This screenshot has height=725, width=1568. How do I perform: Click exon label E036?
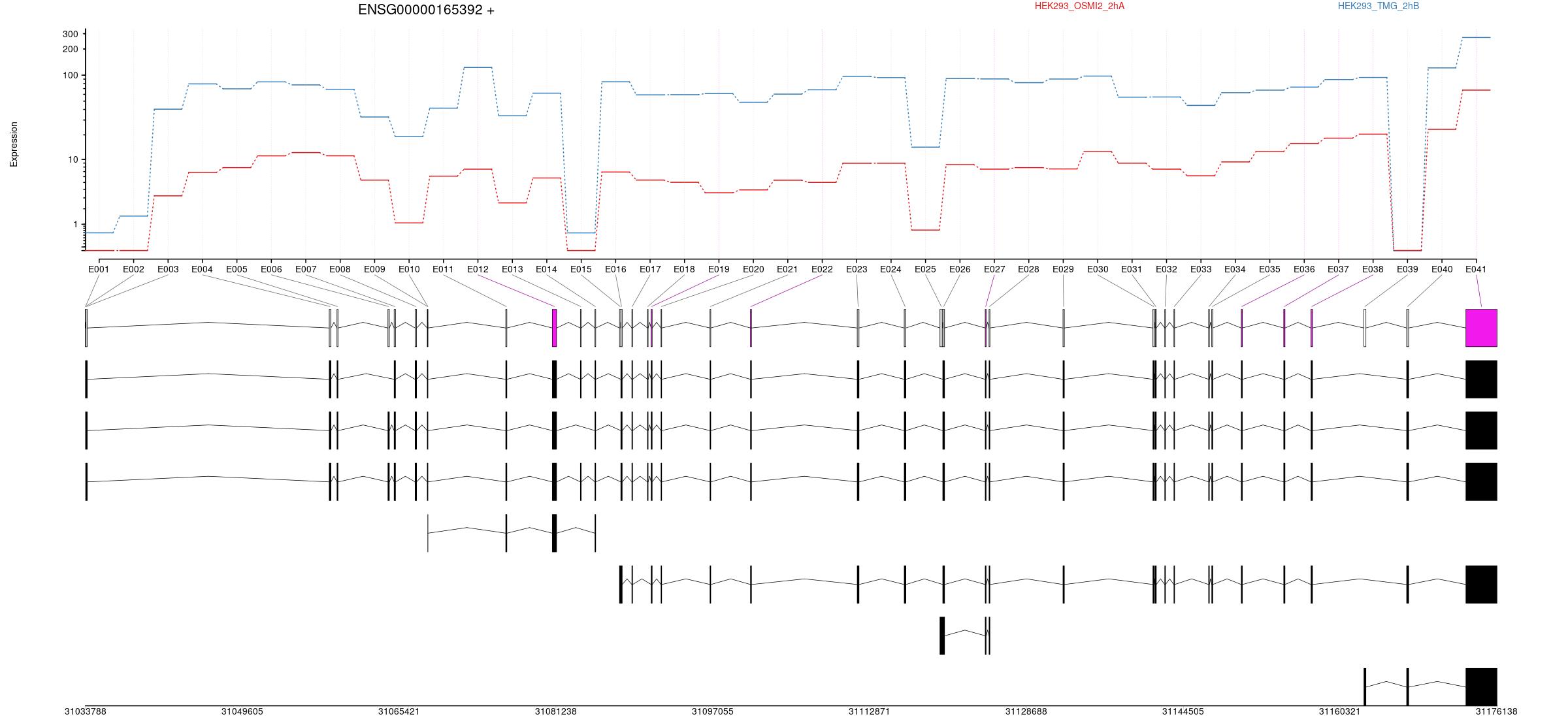click(1304, 269)
